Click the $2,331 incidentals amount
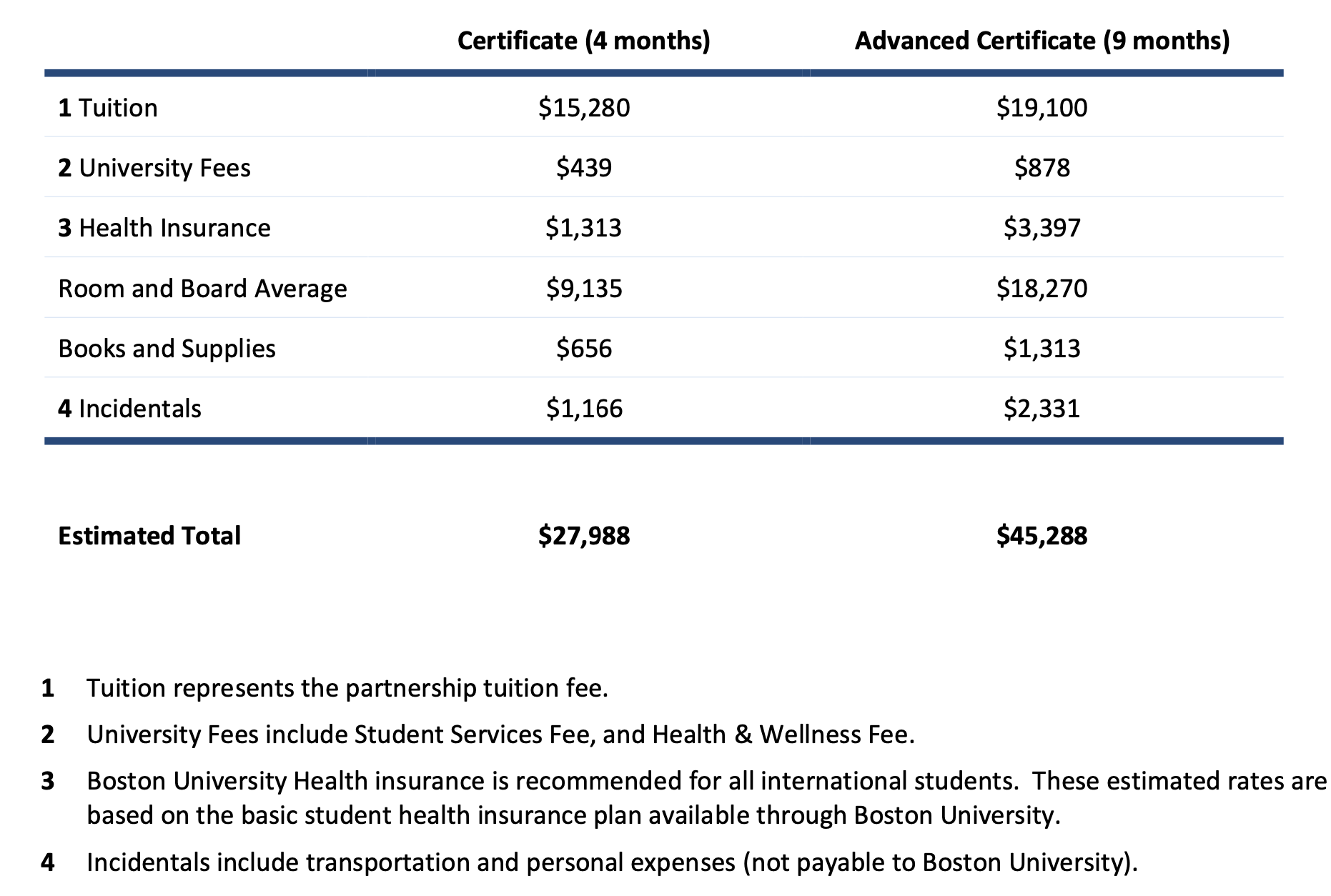This screenshot has width=1331, height=896. (x=1041, y=409)
